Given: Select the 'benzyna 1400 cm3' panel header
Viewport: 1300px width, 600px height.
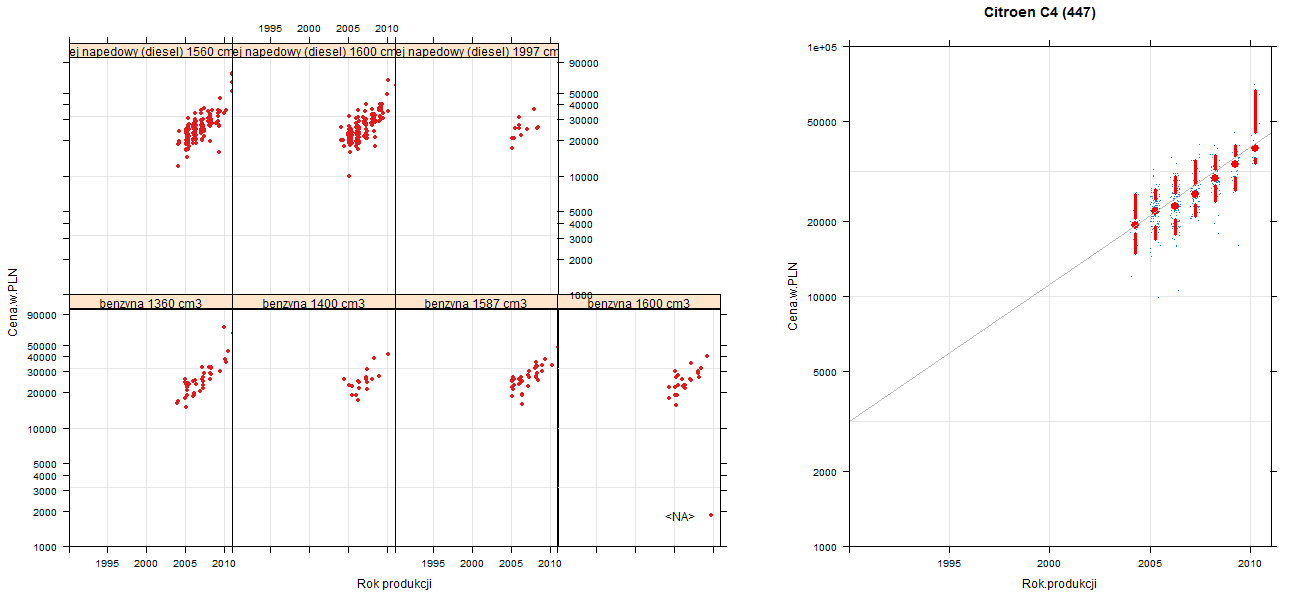Looking at the screenshot, I should click(314, 303).
